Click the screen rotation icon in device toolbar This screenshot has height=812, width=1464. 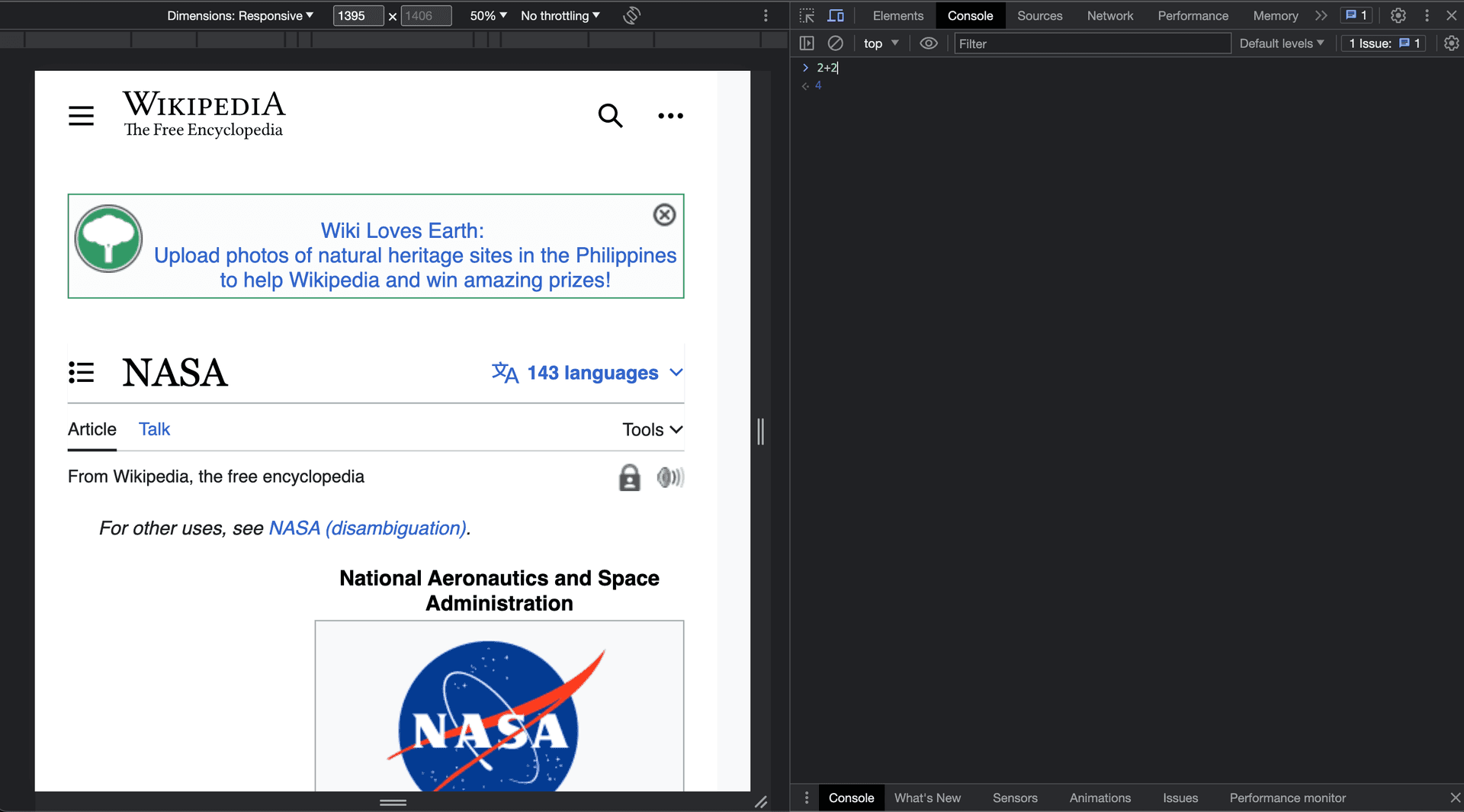(x=631, y=15)
